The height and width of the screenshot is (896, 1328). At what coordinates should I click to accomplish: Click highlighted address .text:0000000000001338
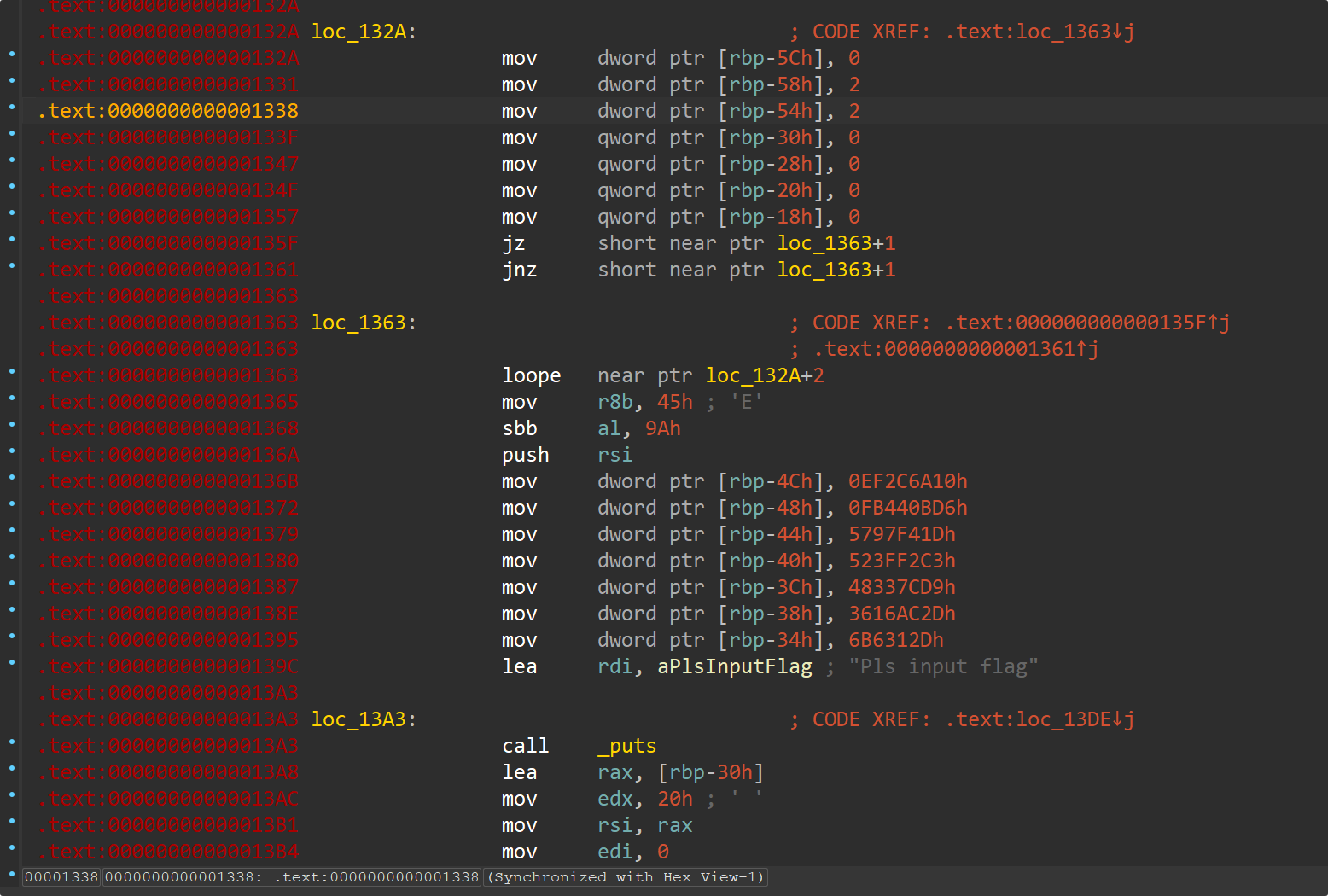coord(169,111)
